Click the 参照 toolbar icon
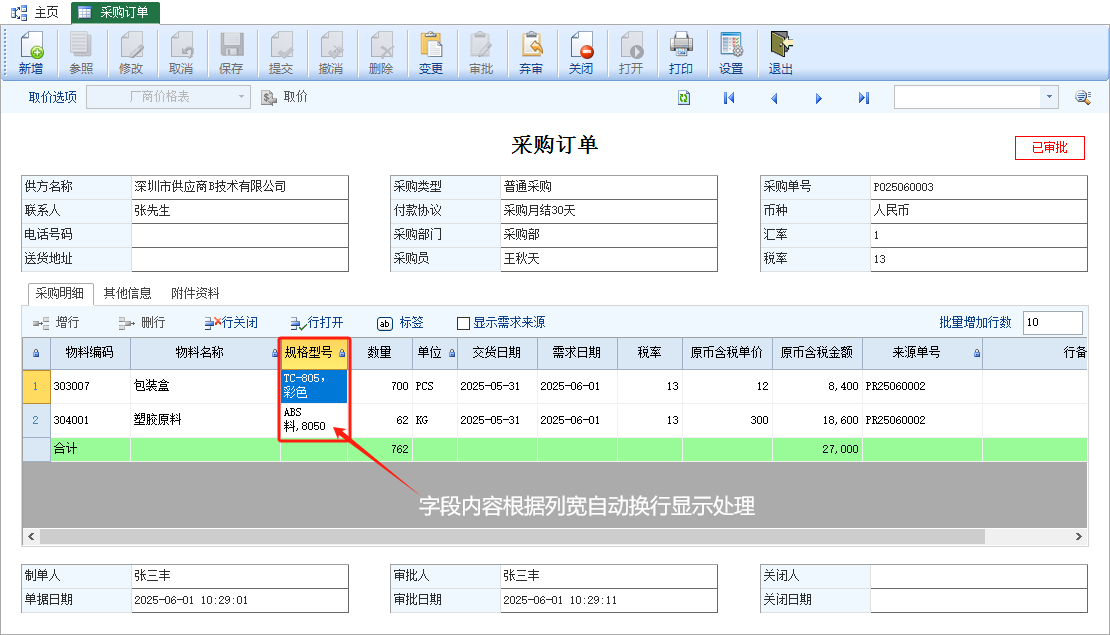 pos(81,53)
